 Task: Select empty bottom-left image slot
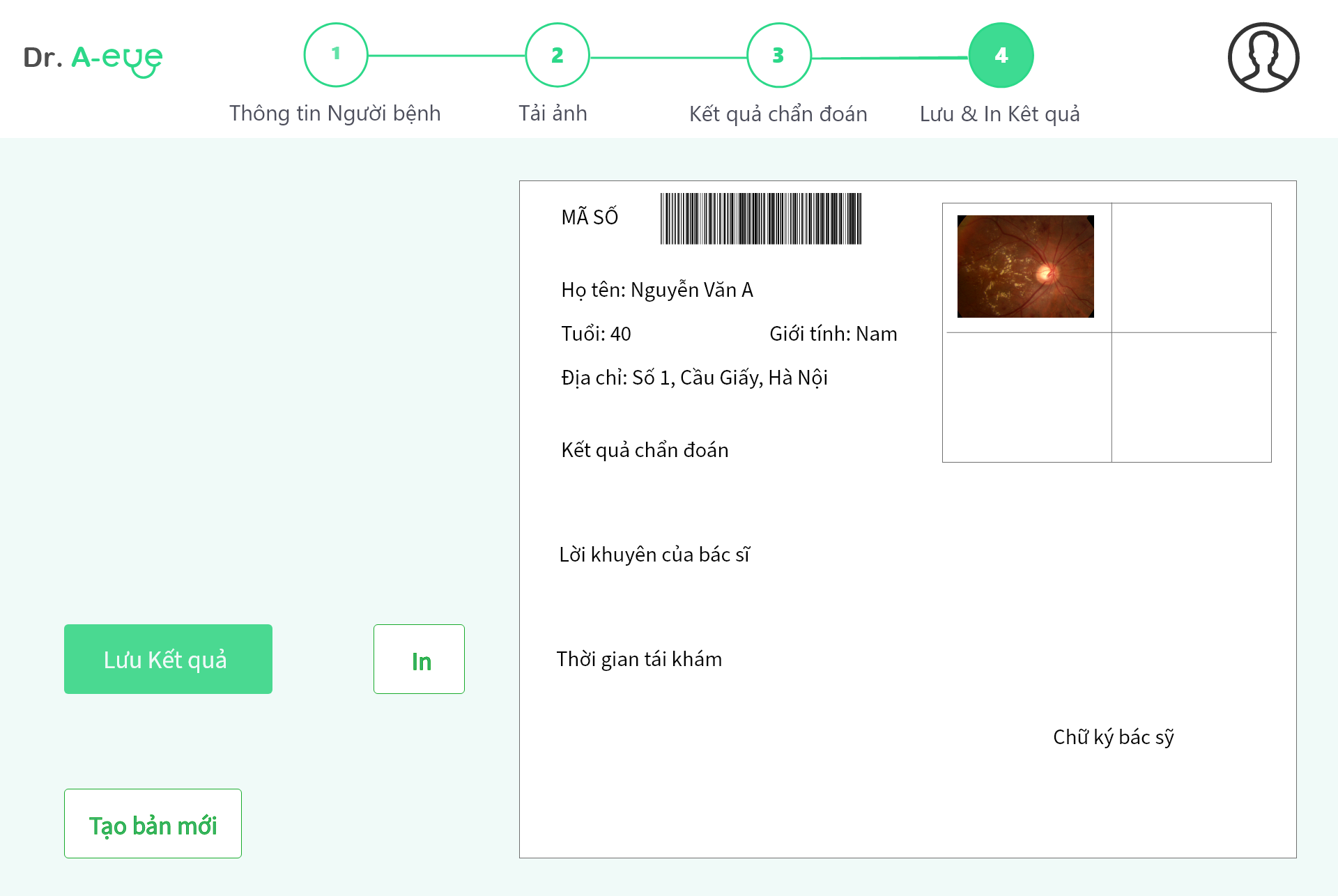1026,397
